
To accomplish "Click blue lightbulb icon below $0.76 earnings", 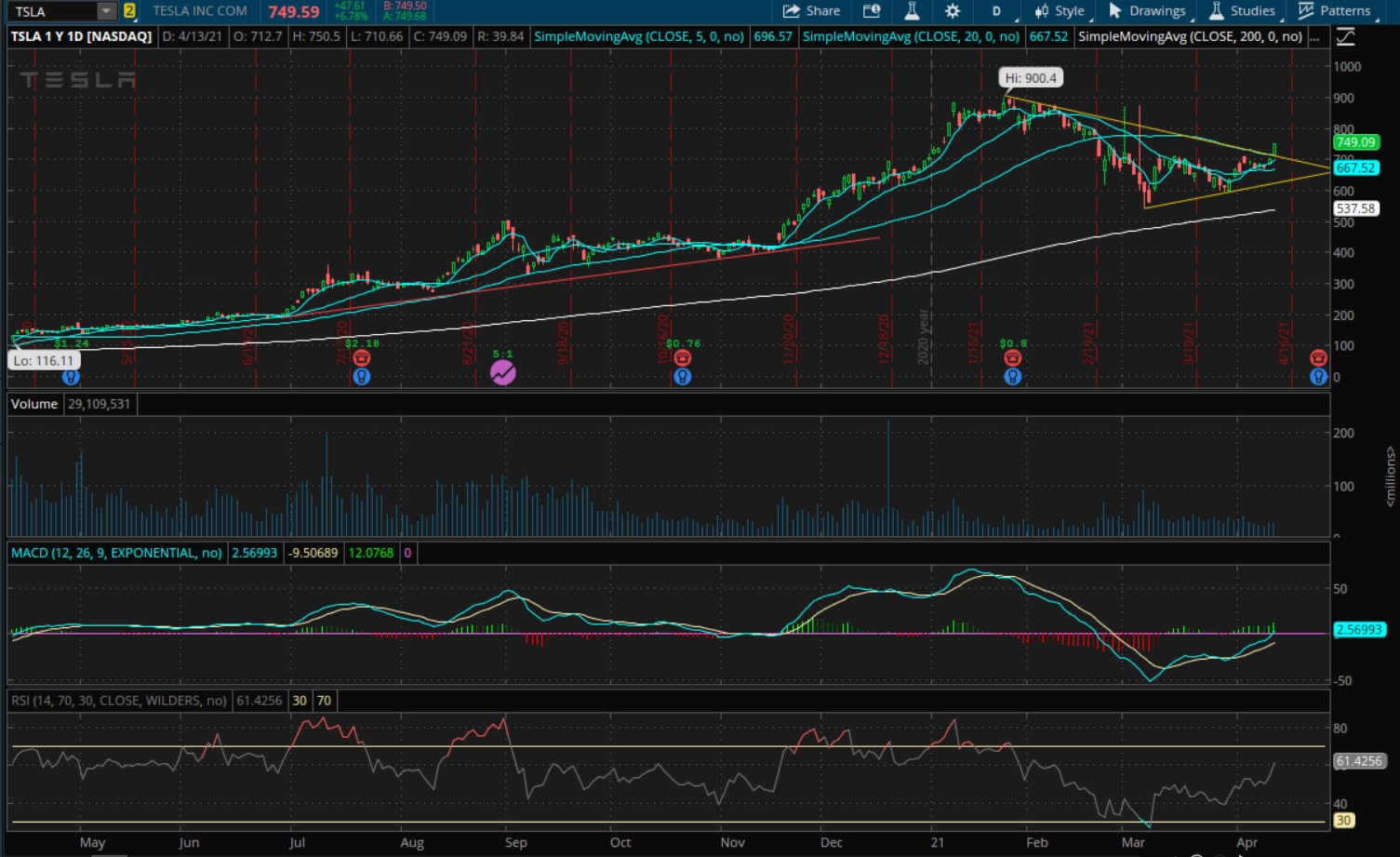I will coord(682,377).
